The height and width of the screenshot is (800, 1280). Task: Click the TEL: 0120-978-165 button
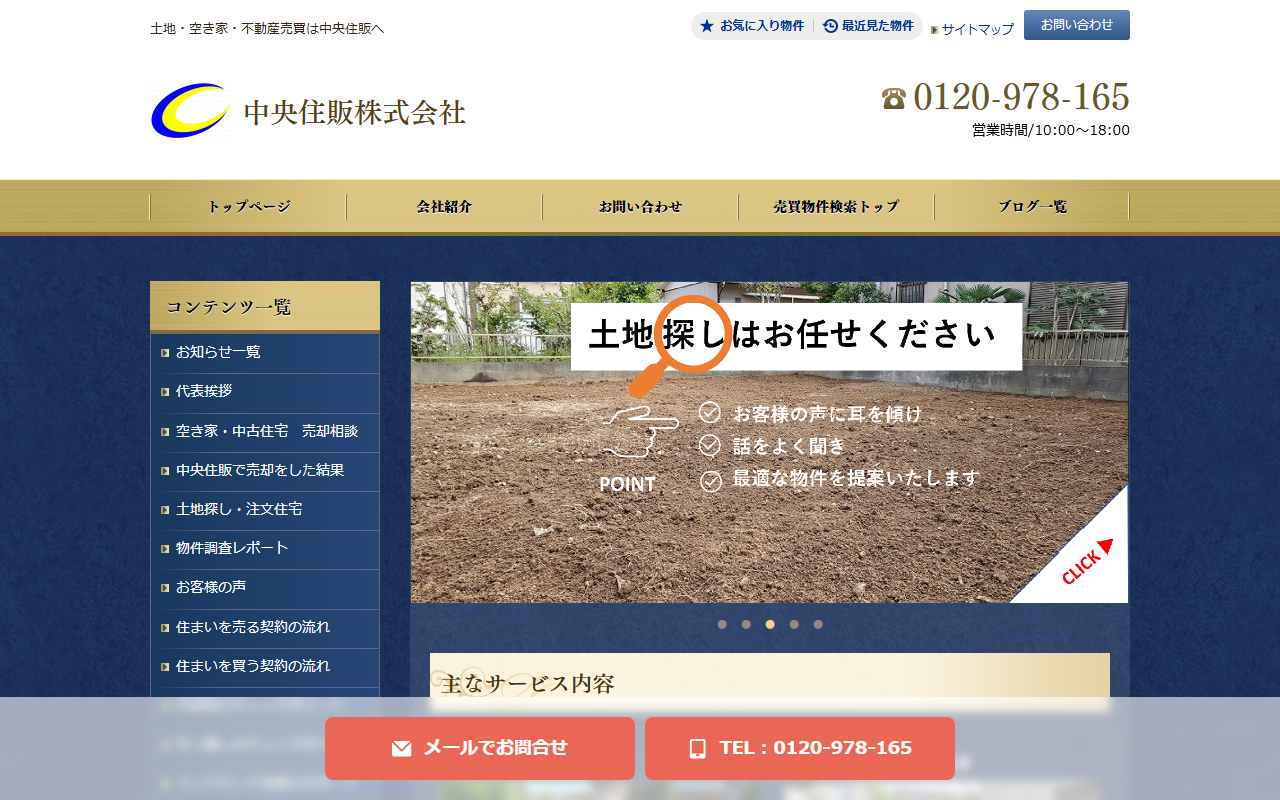(x=800, y=748)
